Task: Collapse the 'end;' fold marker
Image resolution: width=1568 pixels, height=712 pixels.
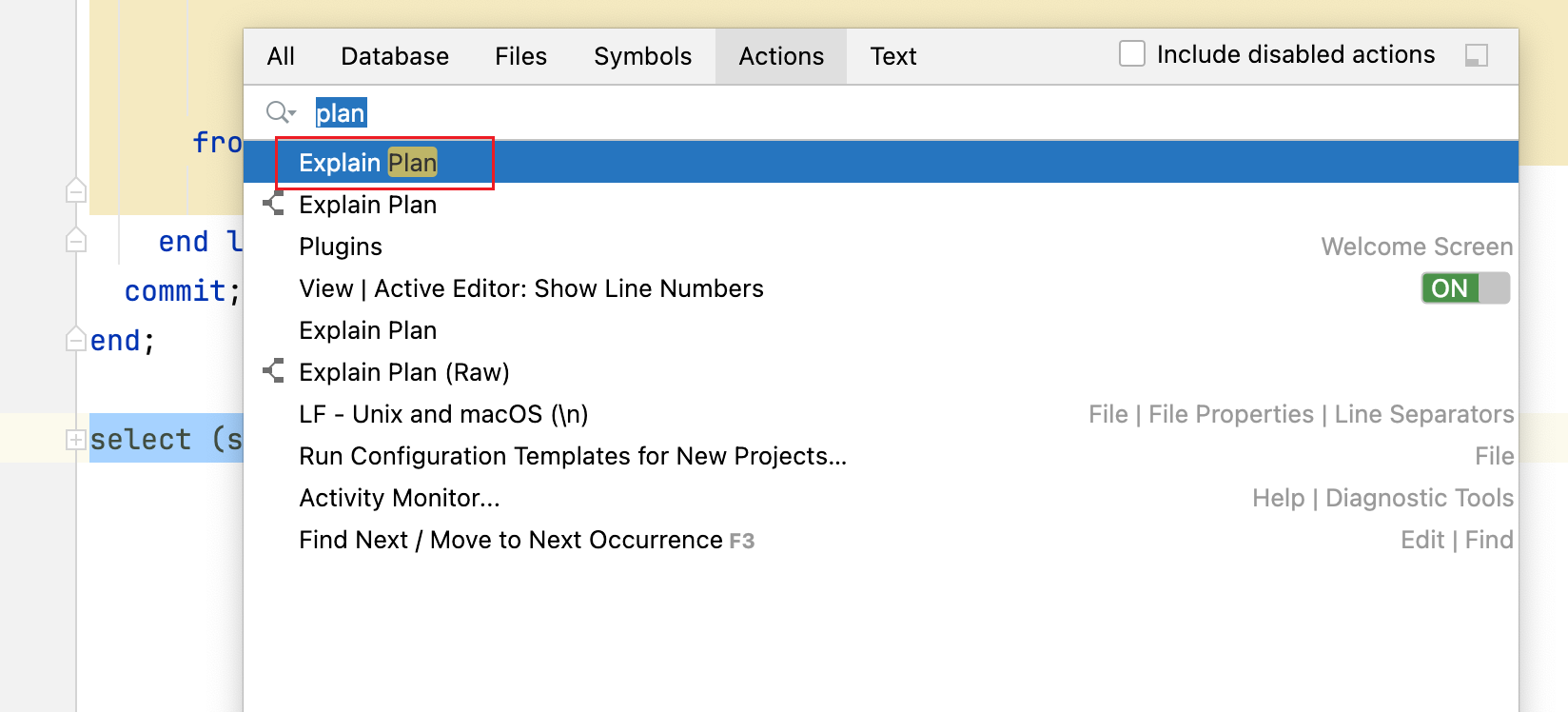Action: click(x=76, y=340)
